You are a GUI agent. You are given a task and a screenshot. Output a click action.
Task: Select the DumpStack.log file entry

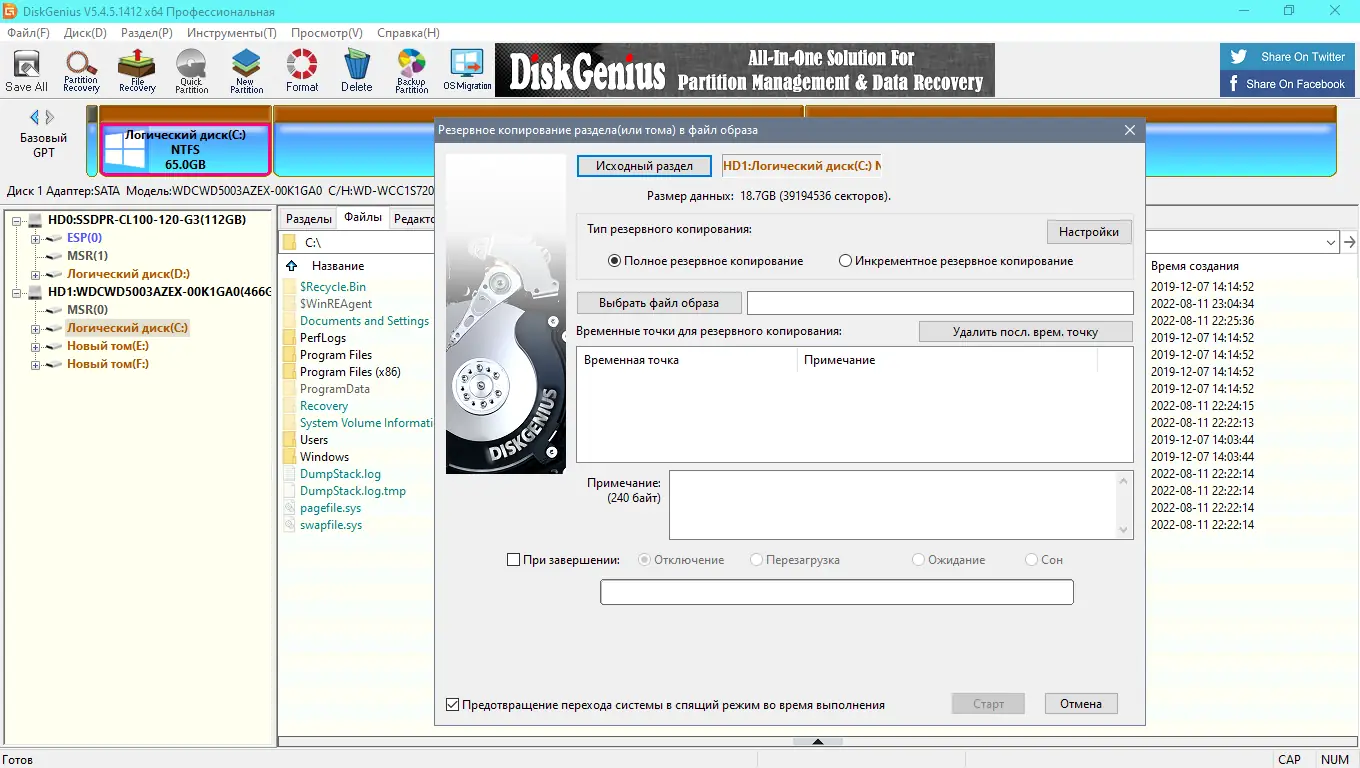[x=340, y=474]
